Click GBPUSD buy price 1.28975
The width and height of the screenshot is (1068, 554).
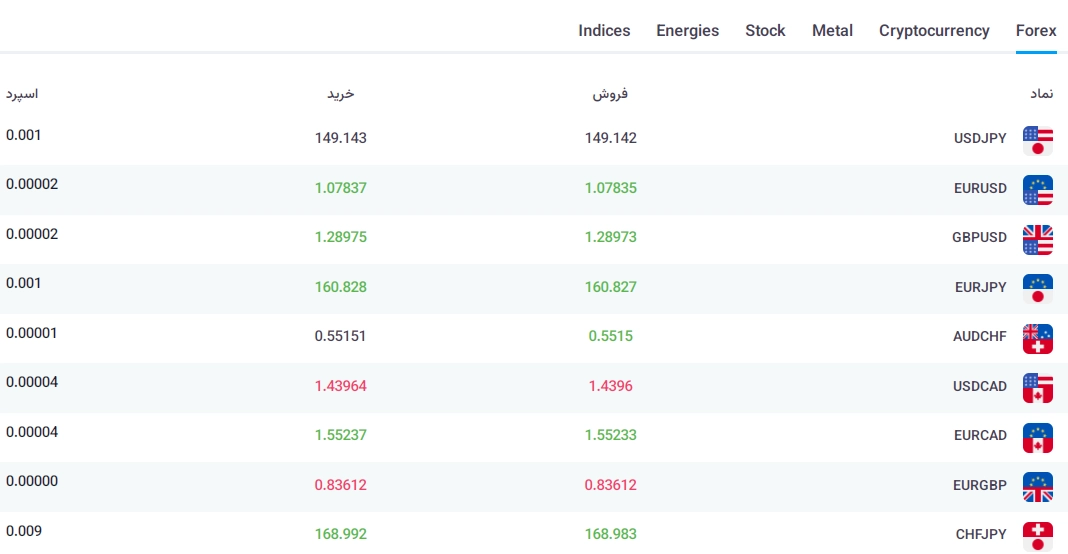click(341, 236)
